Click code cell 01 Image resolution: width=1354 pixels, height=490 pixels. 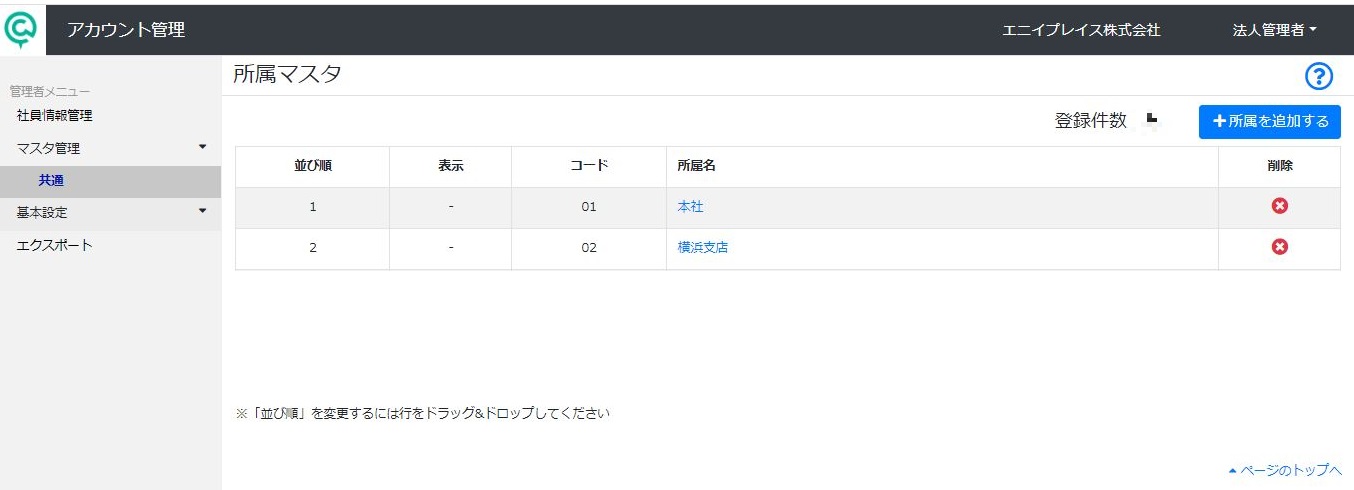pyautogui.click(x=588, y=207)
